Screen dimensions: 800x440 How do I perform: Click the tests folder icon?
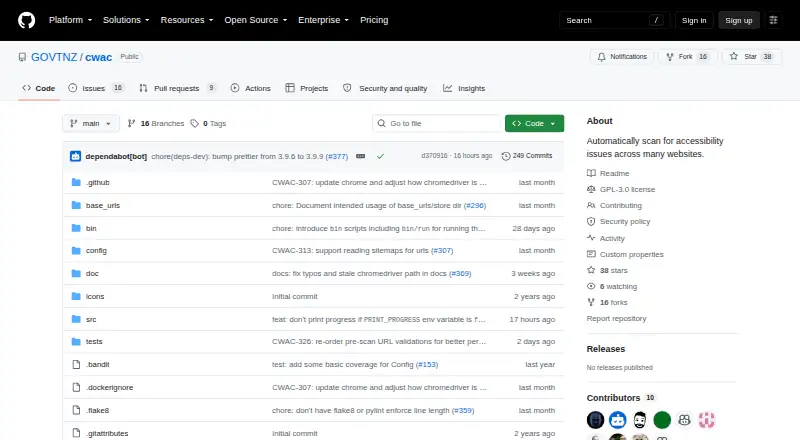click(x=76, y=341)
